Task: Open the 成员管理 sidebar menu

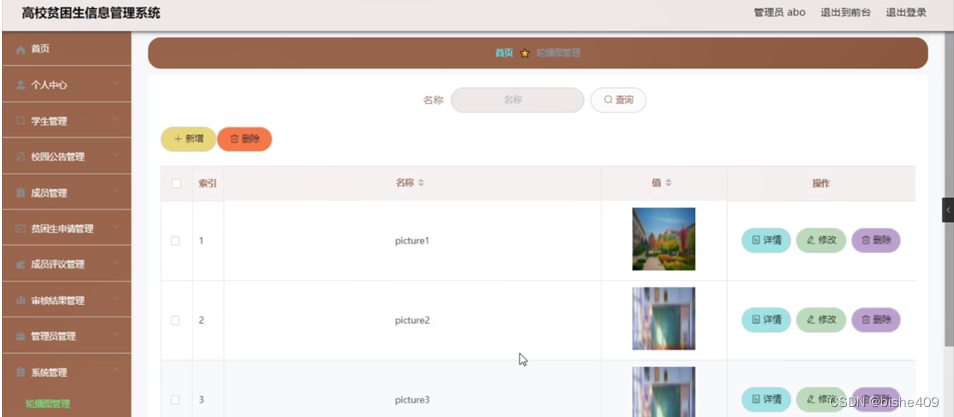Action: point(67,192)
